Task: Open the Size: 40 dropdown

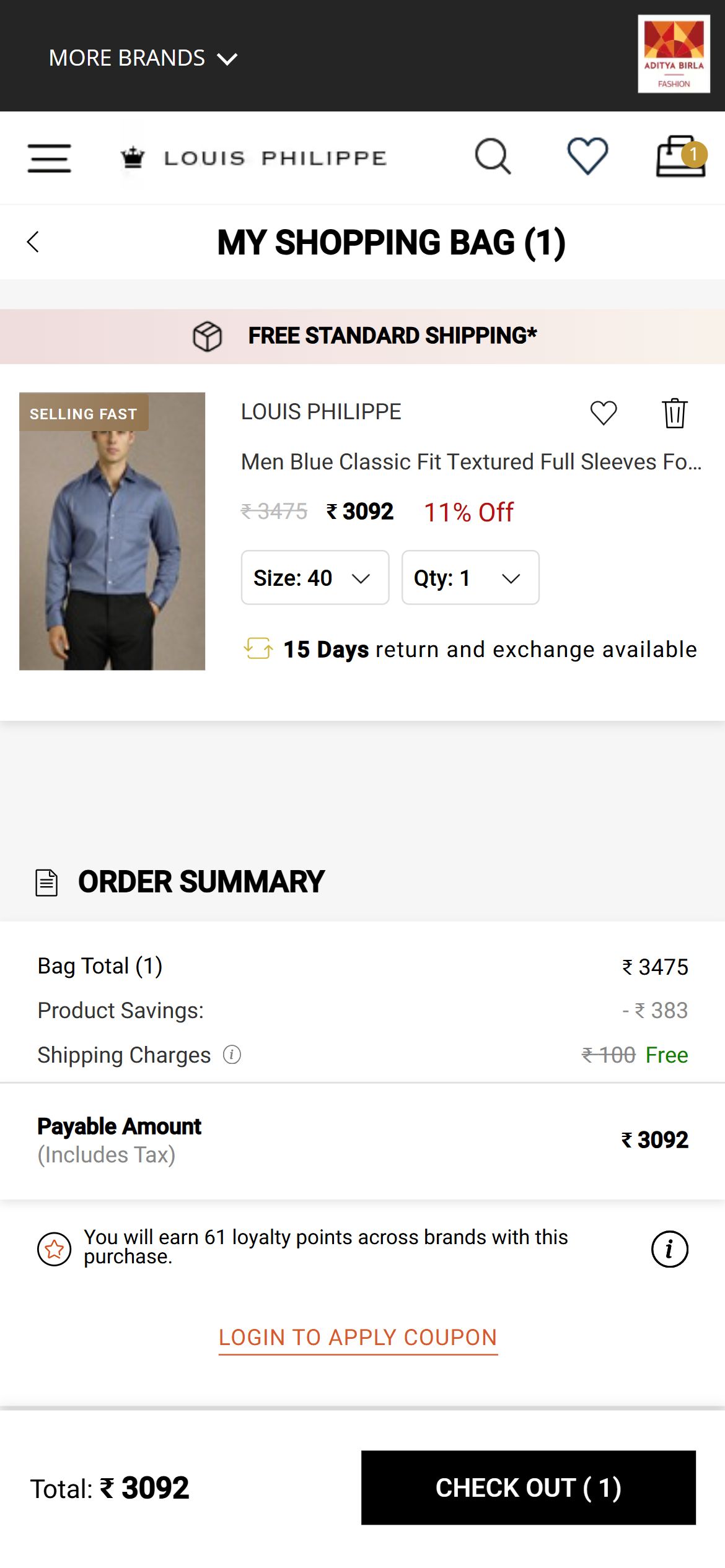Action: point(315,577)
